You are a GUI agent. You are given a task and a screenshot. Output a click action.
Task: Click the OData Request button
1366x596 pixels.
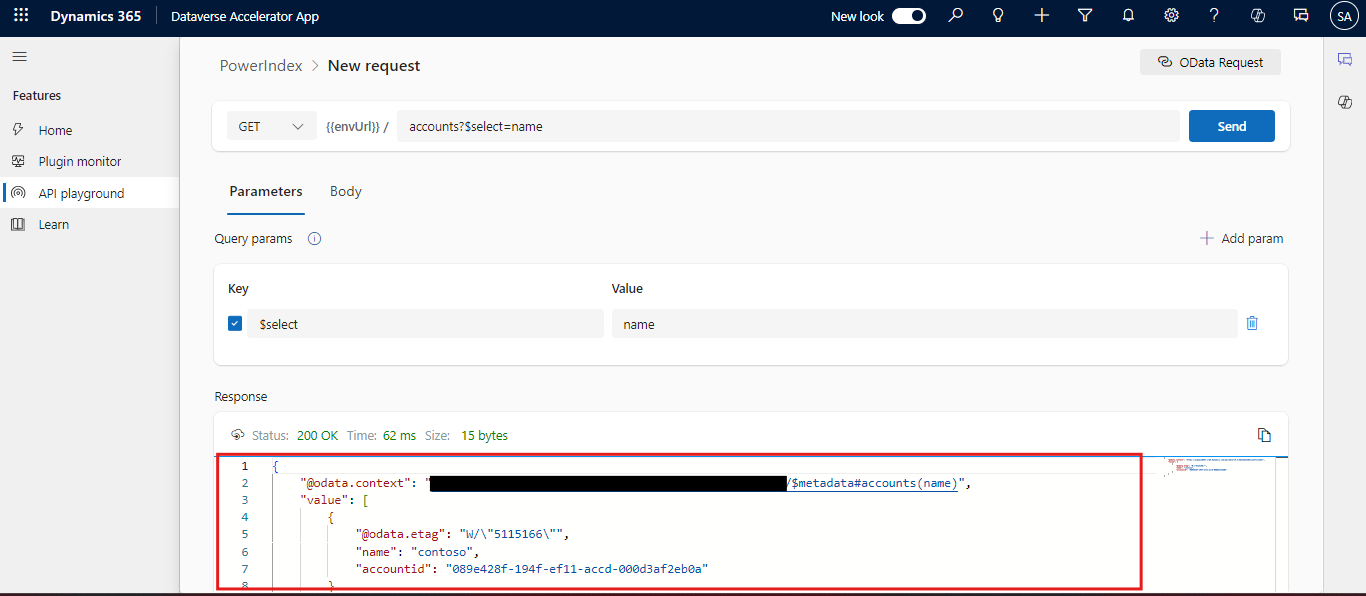[1210, 62]
